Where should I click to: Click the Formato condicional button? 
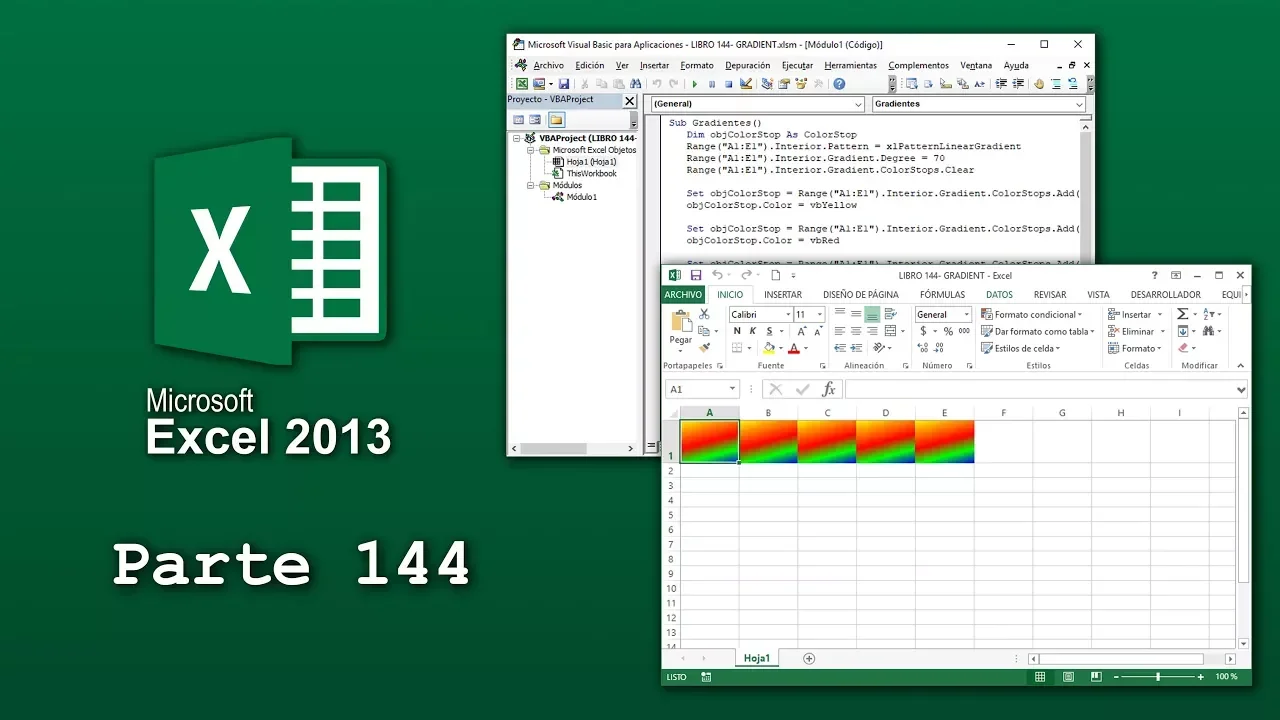(x=1032, y=314)
